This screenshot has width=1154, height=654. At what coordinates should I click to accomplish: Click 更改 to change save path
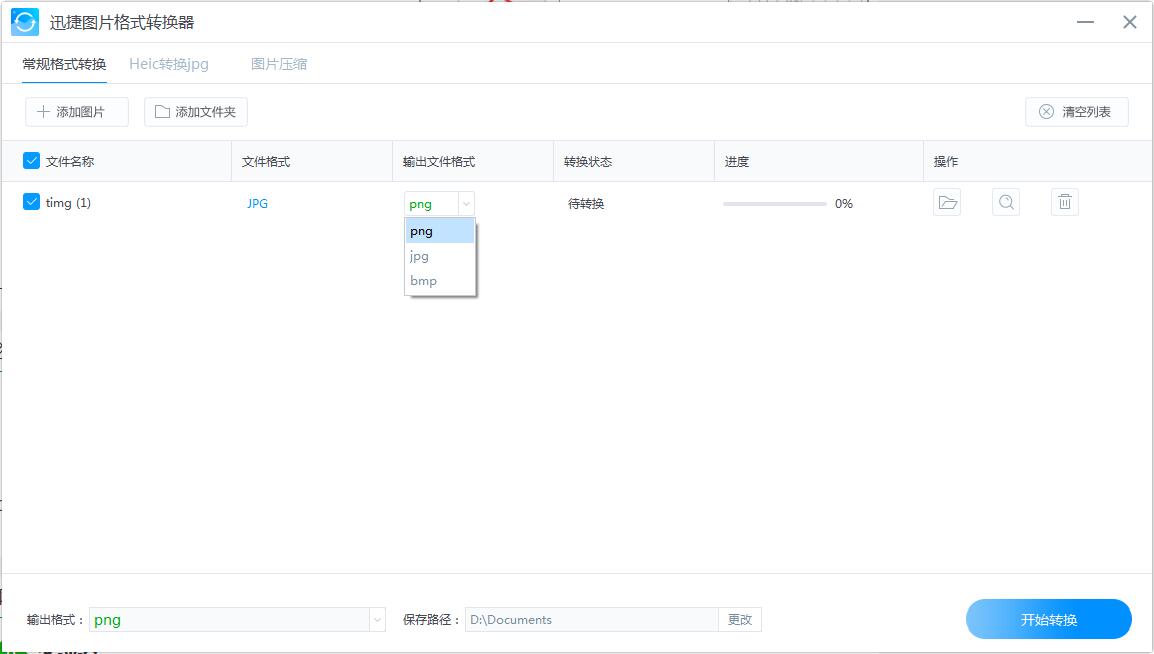739,619
